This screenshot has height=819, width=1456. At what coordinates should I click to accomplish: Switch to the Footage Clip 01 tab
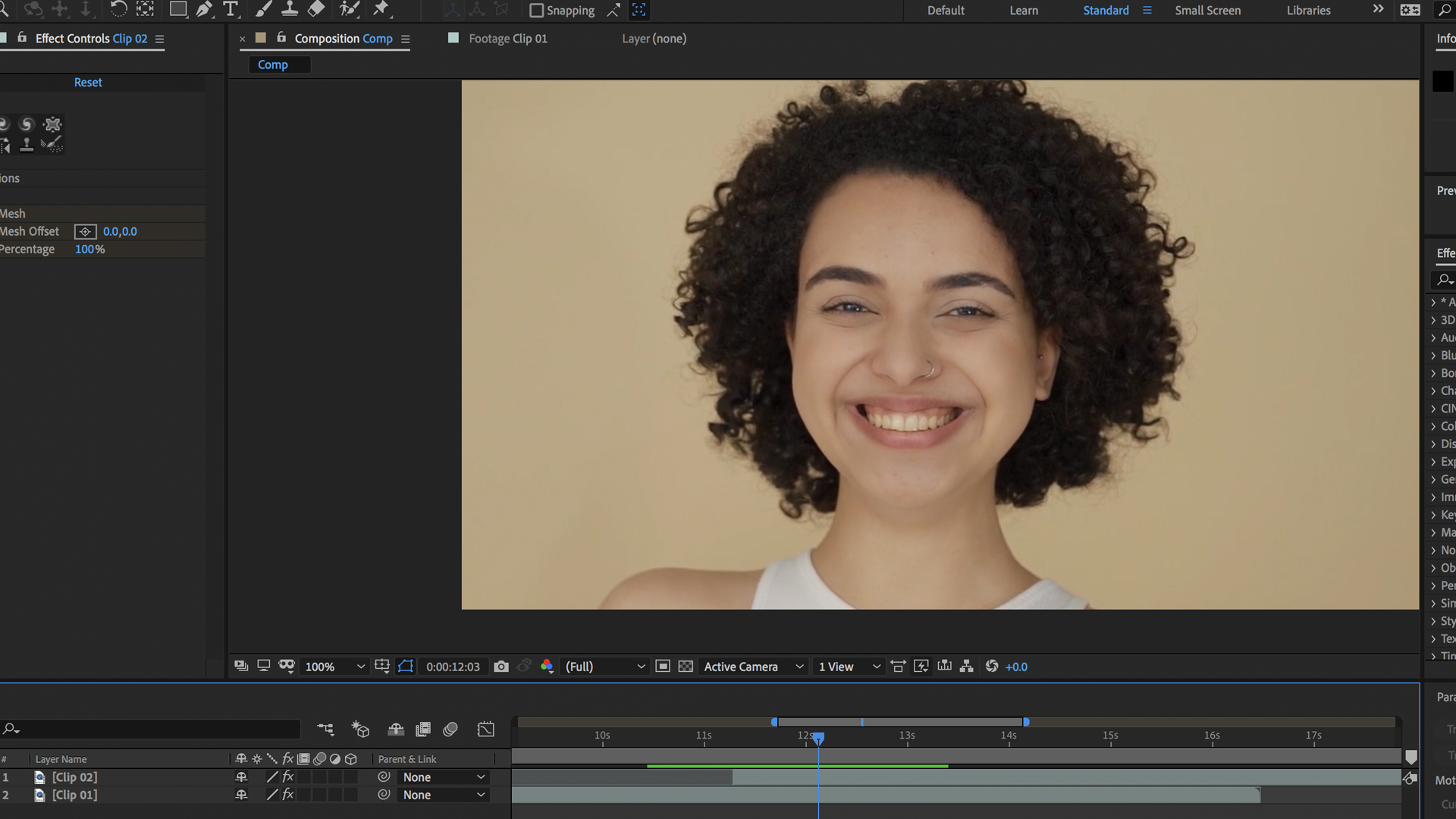coord(508,38)
